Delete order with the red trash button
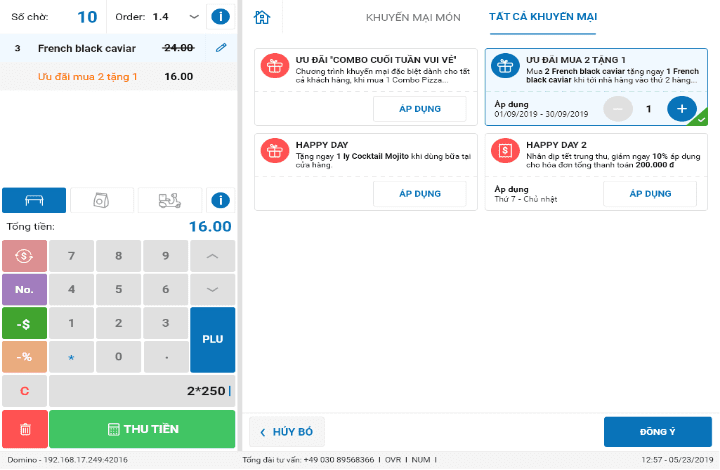The image size is (720, 470). pos(24,429)
